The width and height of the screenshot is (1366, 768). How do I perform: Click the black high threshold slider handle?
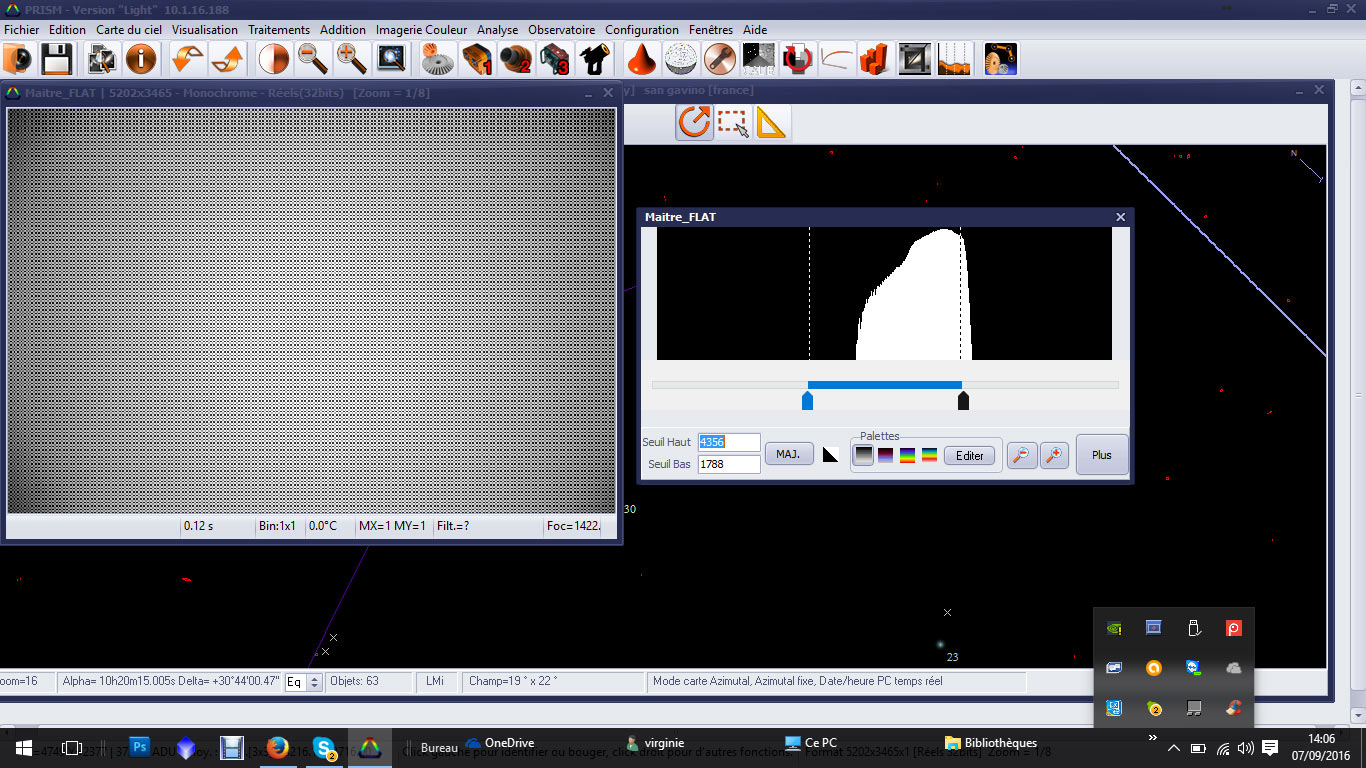click(963, 401)
